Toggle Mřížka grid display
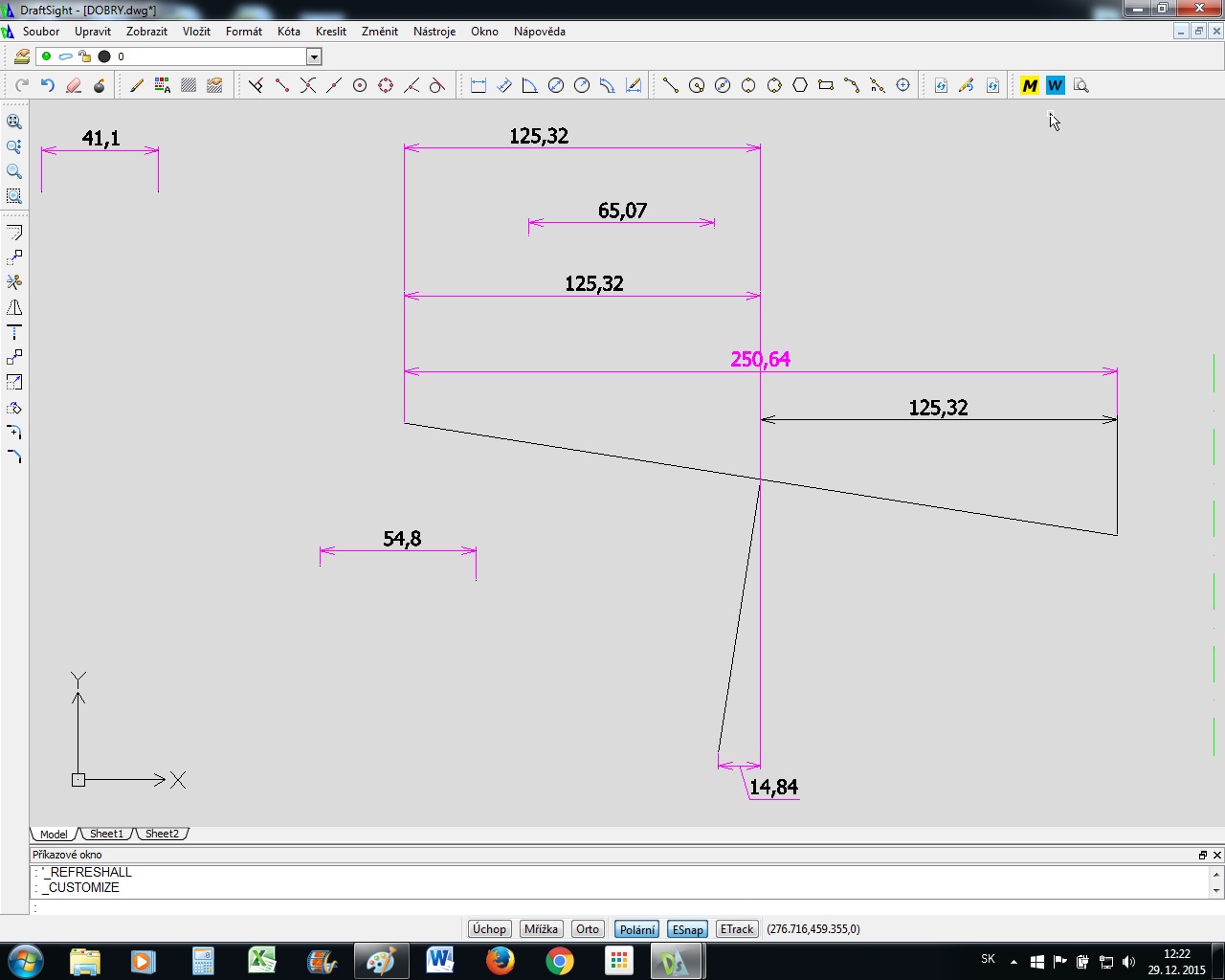 [x=541, y=929]
